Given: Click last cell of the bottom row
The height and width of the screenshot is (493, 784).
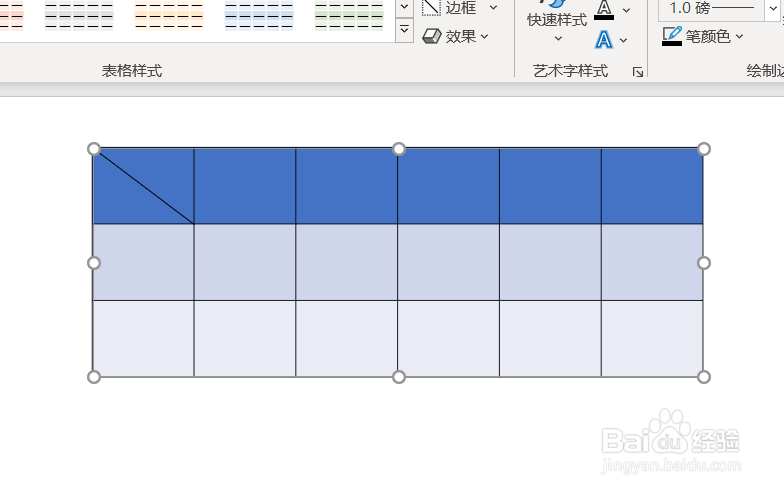Looking at the screenshot, I should click(x=652, y=338).
